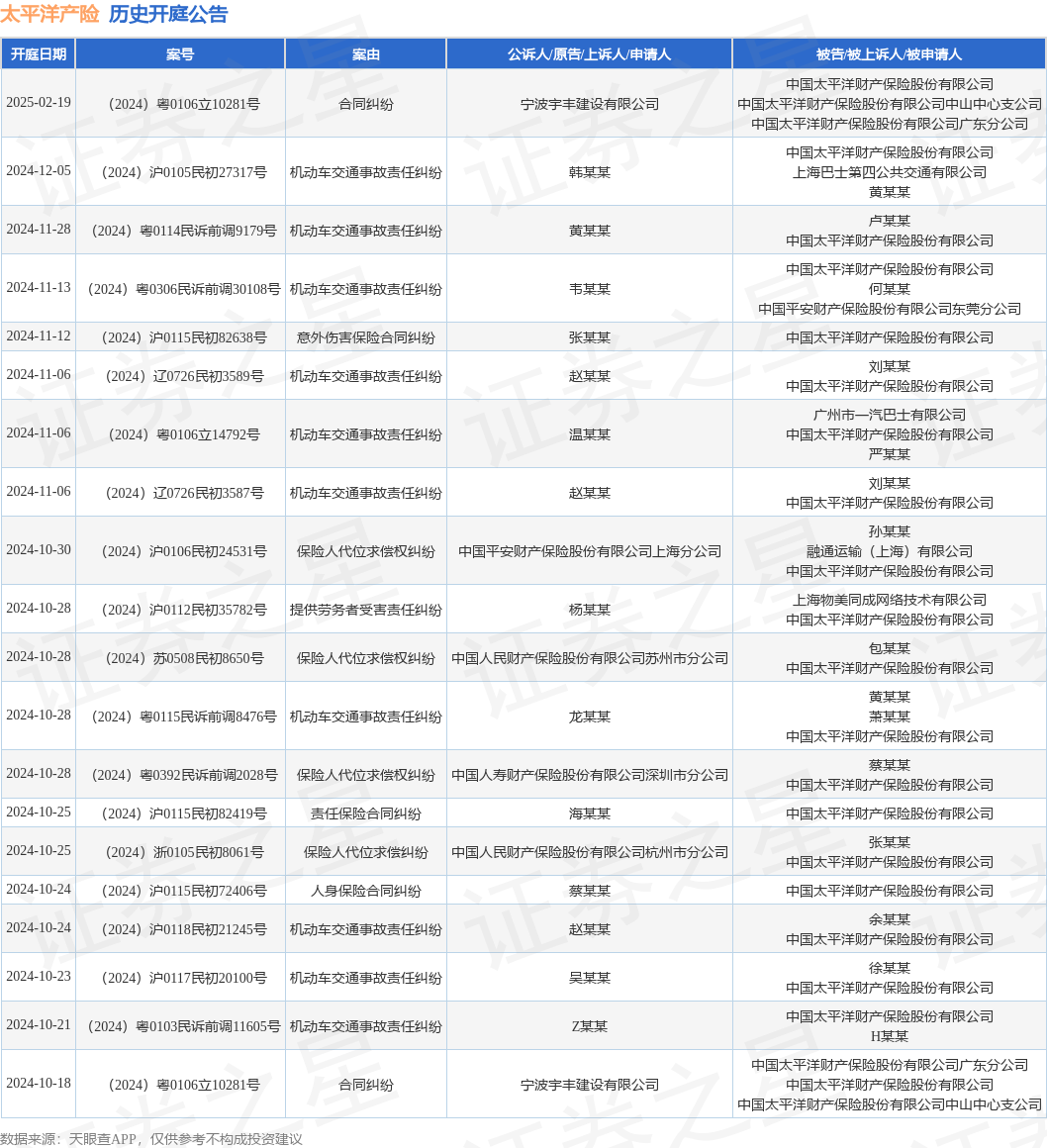Screen dimensions: 1047x1148
Task: Click 意外伤害保险合同纠纷 cause cell
Action: click(x=366, y=337)
